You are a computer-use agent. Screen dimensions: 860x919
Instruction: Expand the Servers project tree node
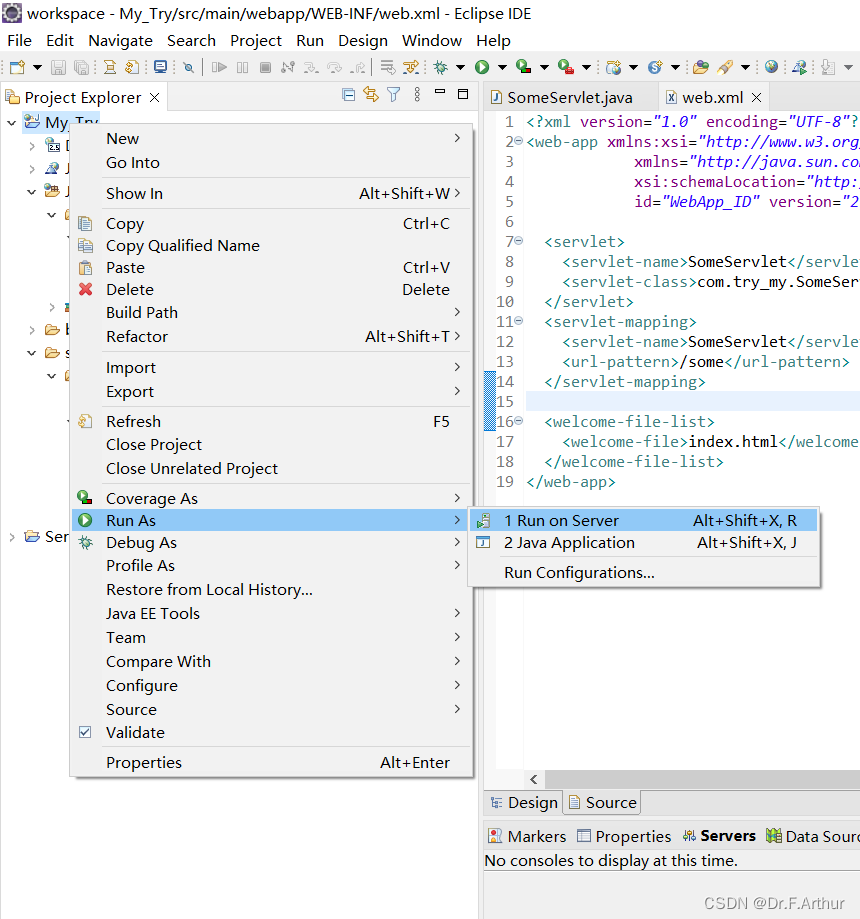[x=11, y=536]
